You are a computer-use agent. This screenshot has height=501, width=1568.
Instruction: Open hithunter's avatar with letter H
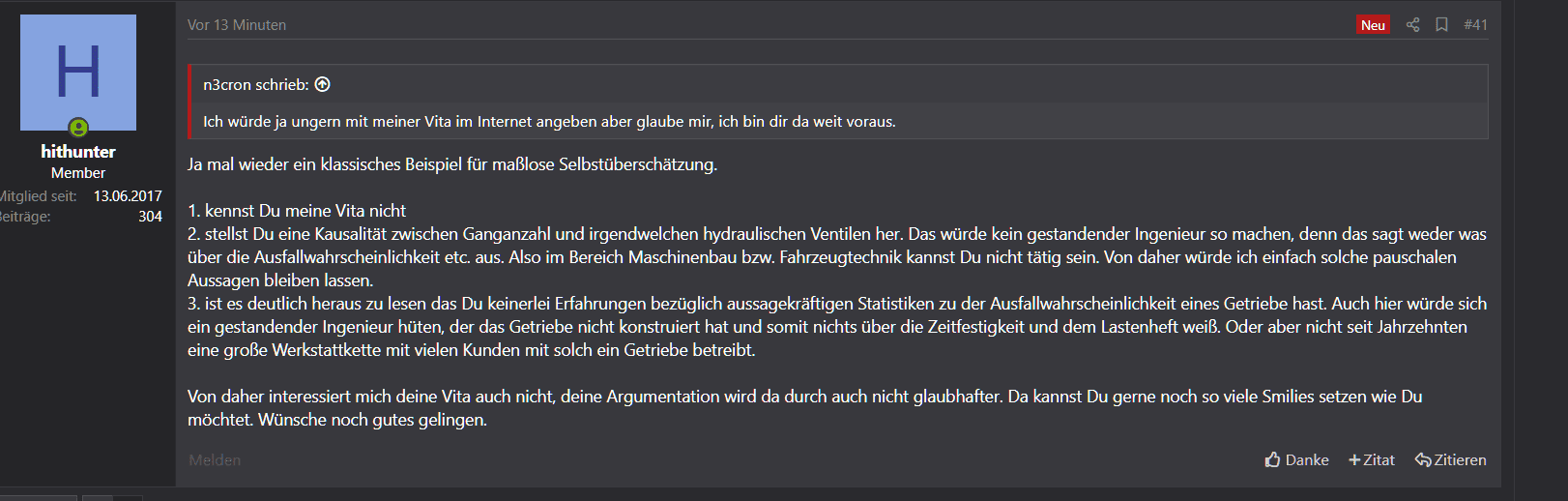[78, 73]
